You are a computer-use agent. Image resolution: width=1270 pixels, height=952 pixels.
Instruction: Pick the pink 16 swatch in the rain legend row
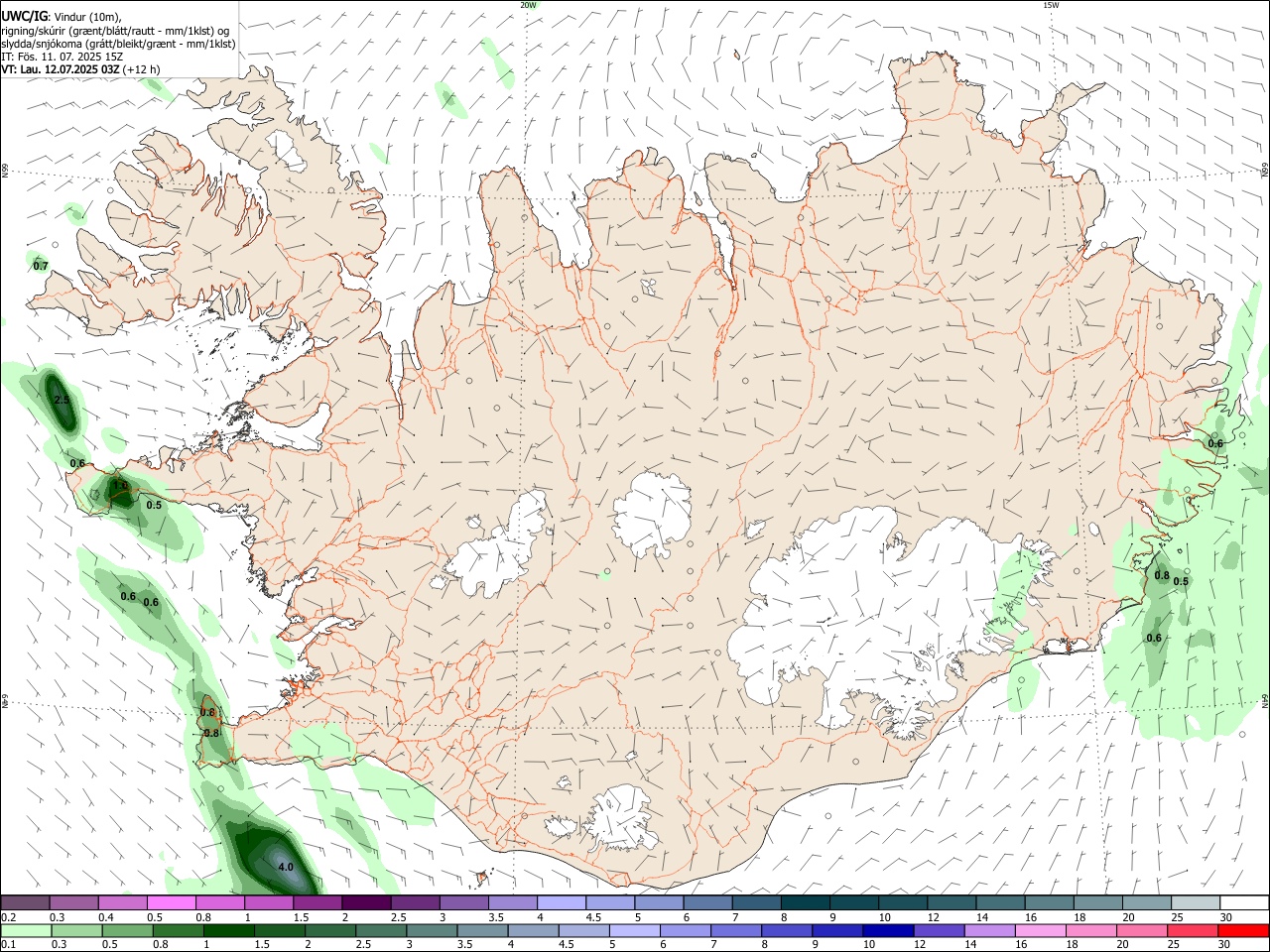1041,931
